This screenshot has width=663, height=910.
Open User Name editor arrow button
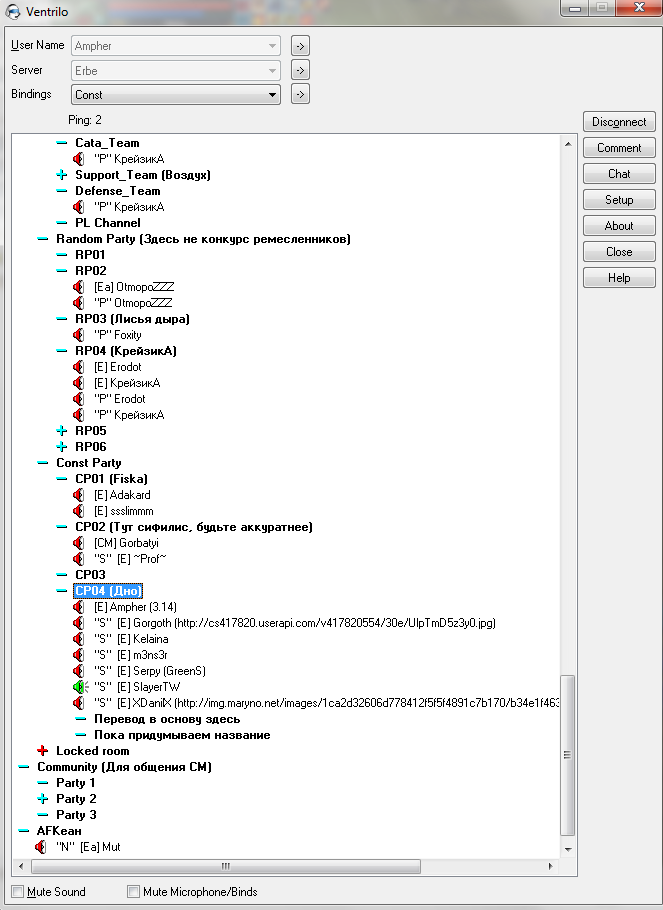pos(300,45)
